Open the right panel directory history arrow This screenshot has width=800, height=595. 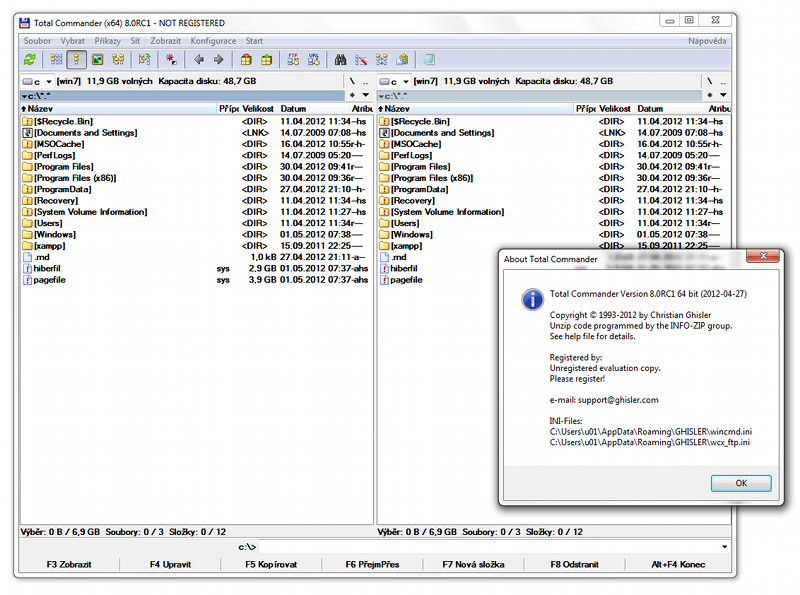pyautogui.click(x=723, y=95)
